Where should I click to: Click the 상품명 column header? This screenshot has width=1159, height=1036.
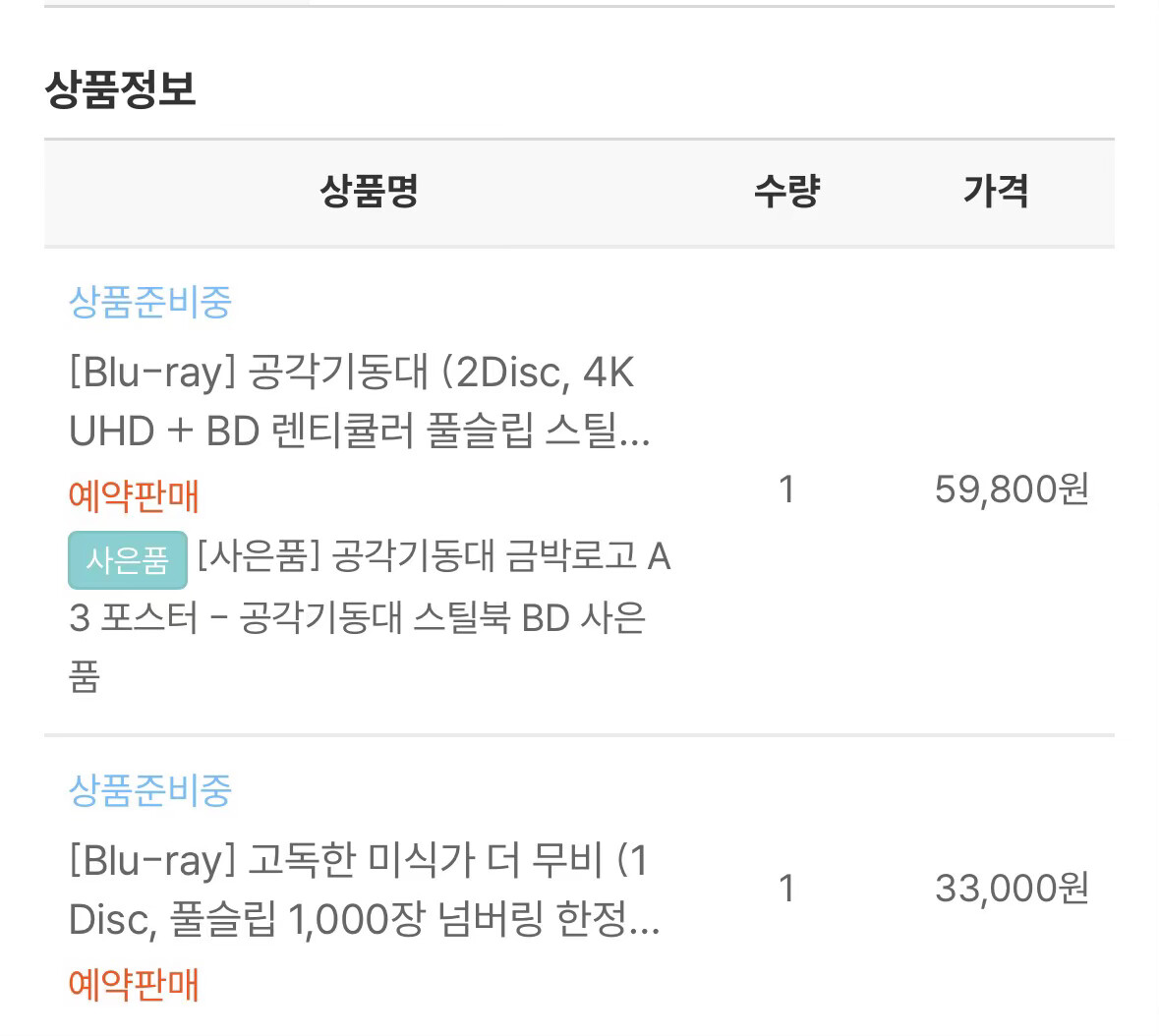click(370, 192)
